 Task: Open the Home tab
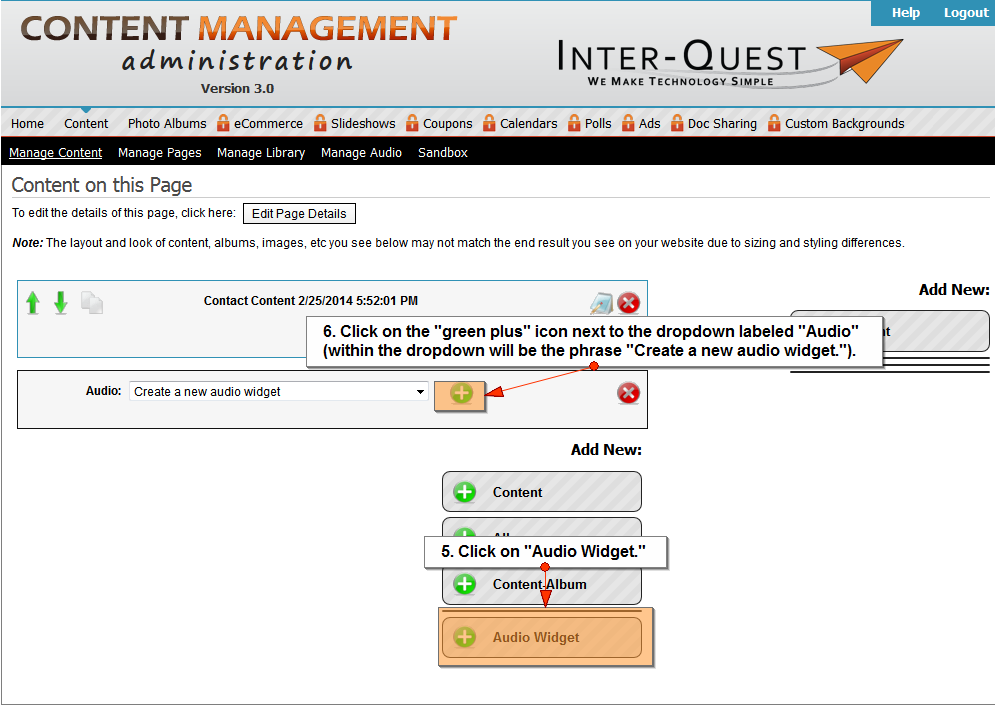pos(27,124)
